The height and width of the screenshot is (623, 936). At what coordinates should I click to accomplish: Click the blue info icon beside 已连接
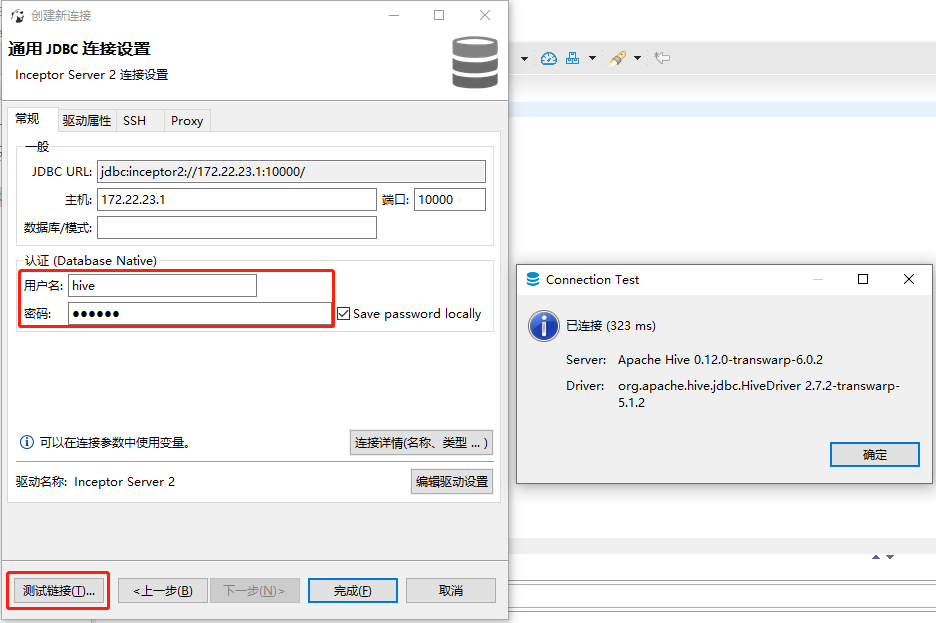point(543,326)
